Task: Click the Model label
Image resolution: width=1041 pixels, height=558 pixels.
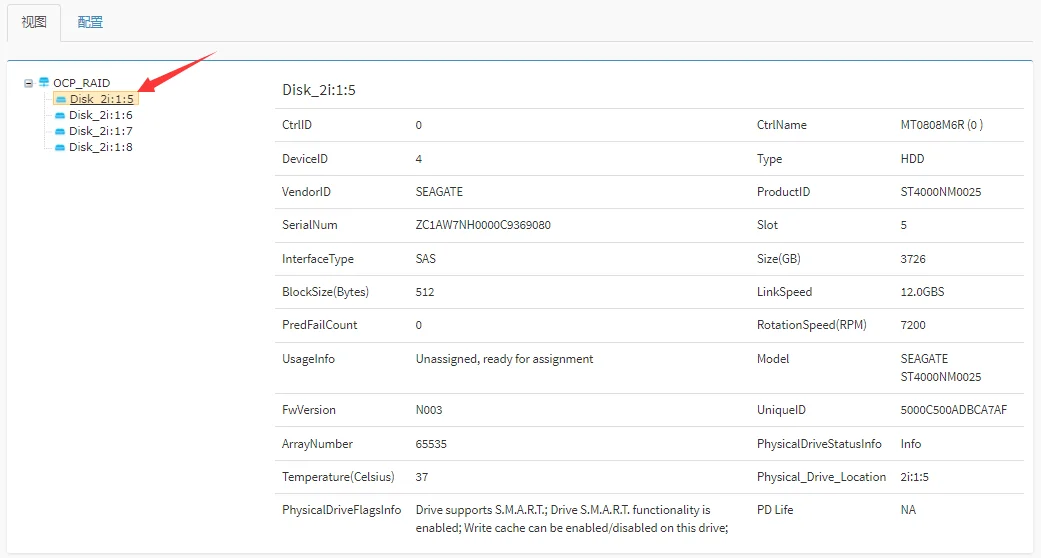Action: (773, 359)
